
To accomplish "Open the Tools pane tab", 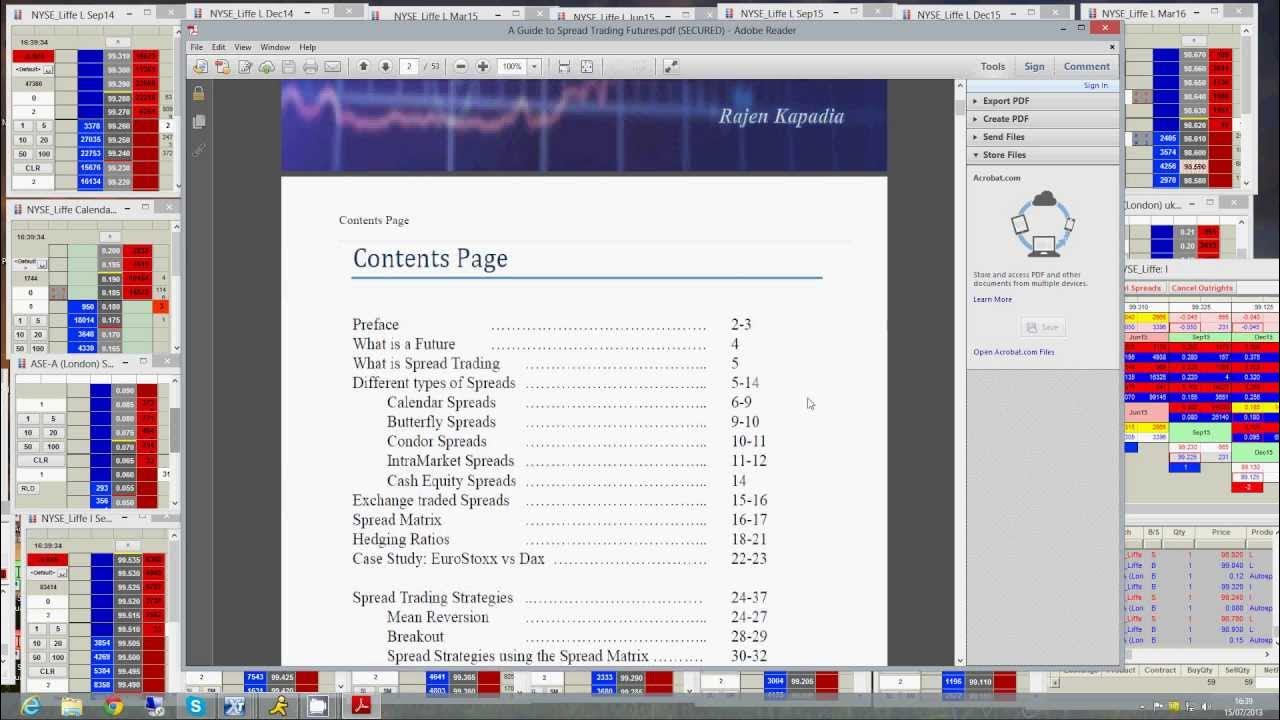I will point(993,67).
